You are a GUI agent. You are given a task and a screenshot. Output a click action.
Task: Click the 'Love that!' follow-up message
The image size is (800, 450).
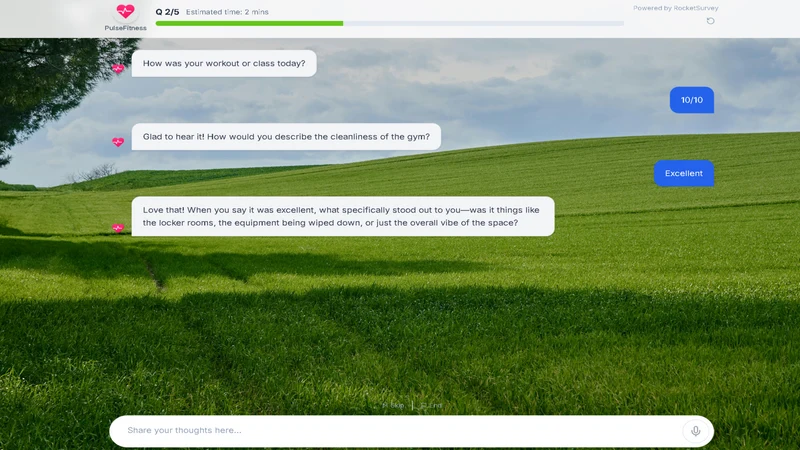tap(343, 216)
